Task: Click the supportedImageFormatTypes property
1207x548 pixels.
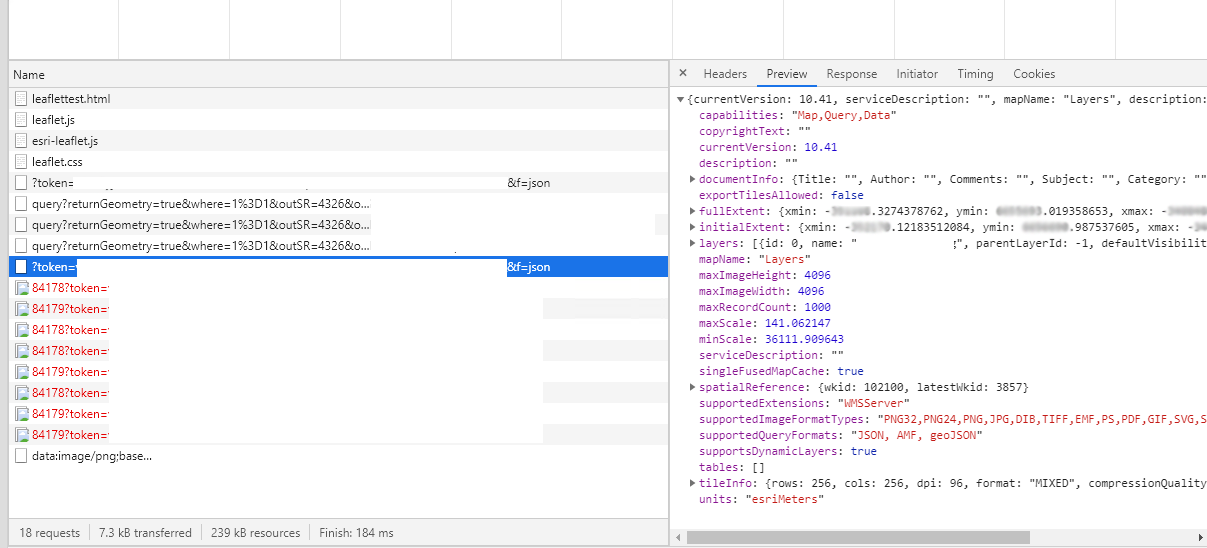Action: [x=785, y=419]
